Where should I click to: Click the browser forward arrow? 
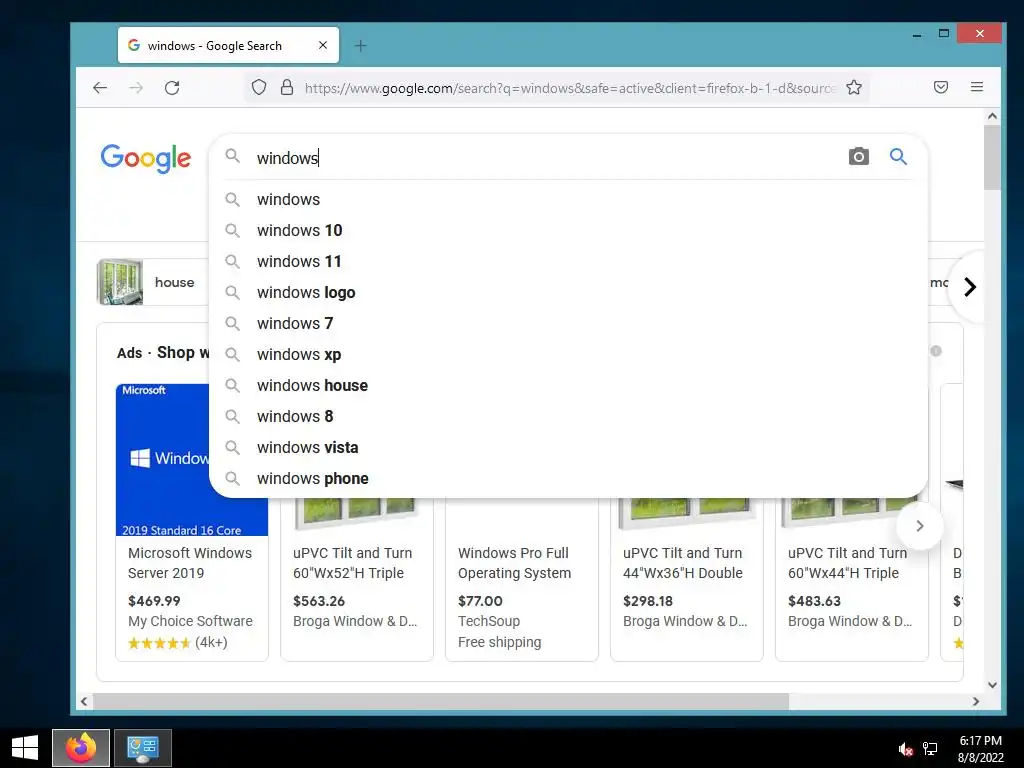click(136, 88)
